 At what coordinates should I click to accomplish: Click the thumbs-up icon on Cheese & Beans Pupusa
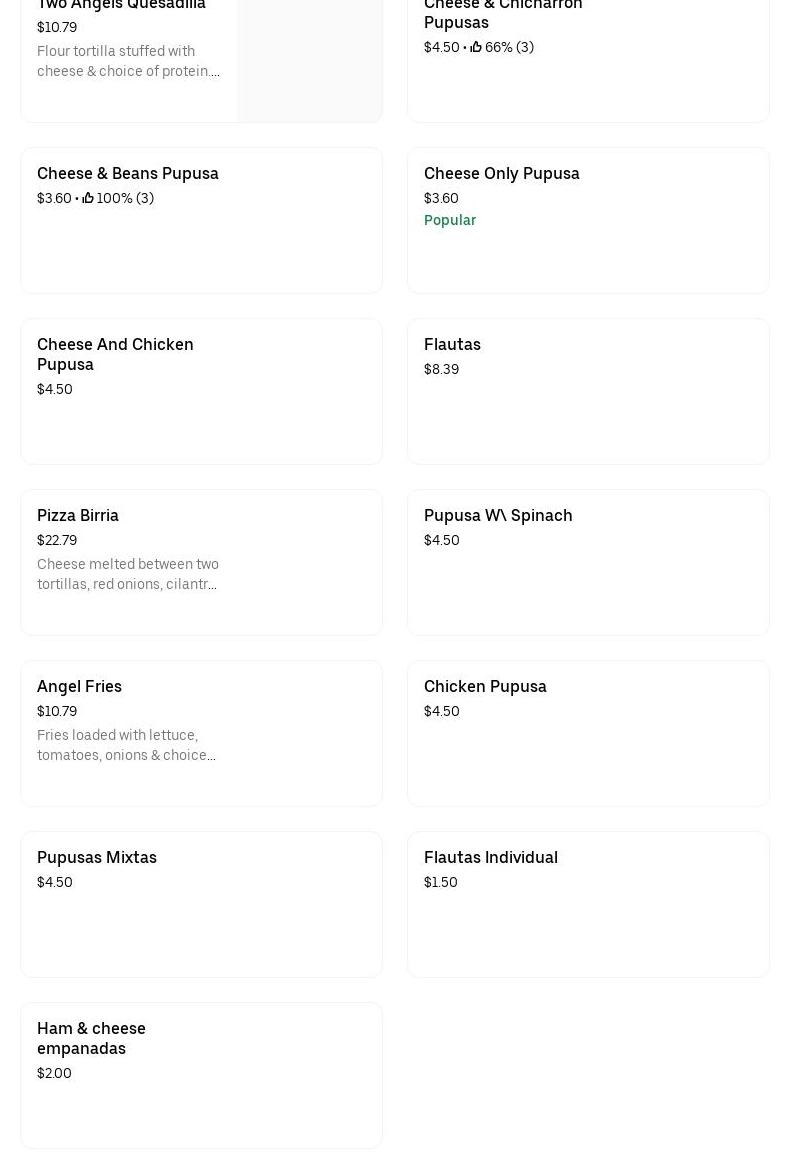click(88, 198)
